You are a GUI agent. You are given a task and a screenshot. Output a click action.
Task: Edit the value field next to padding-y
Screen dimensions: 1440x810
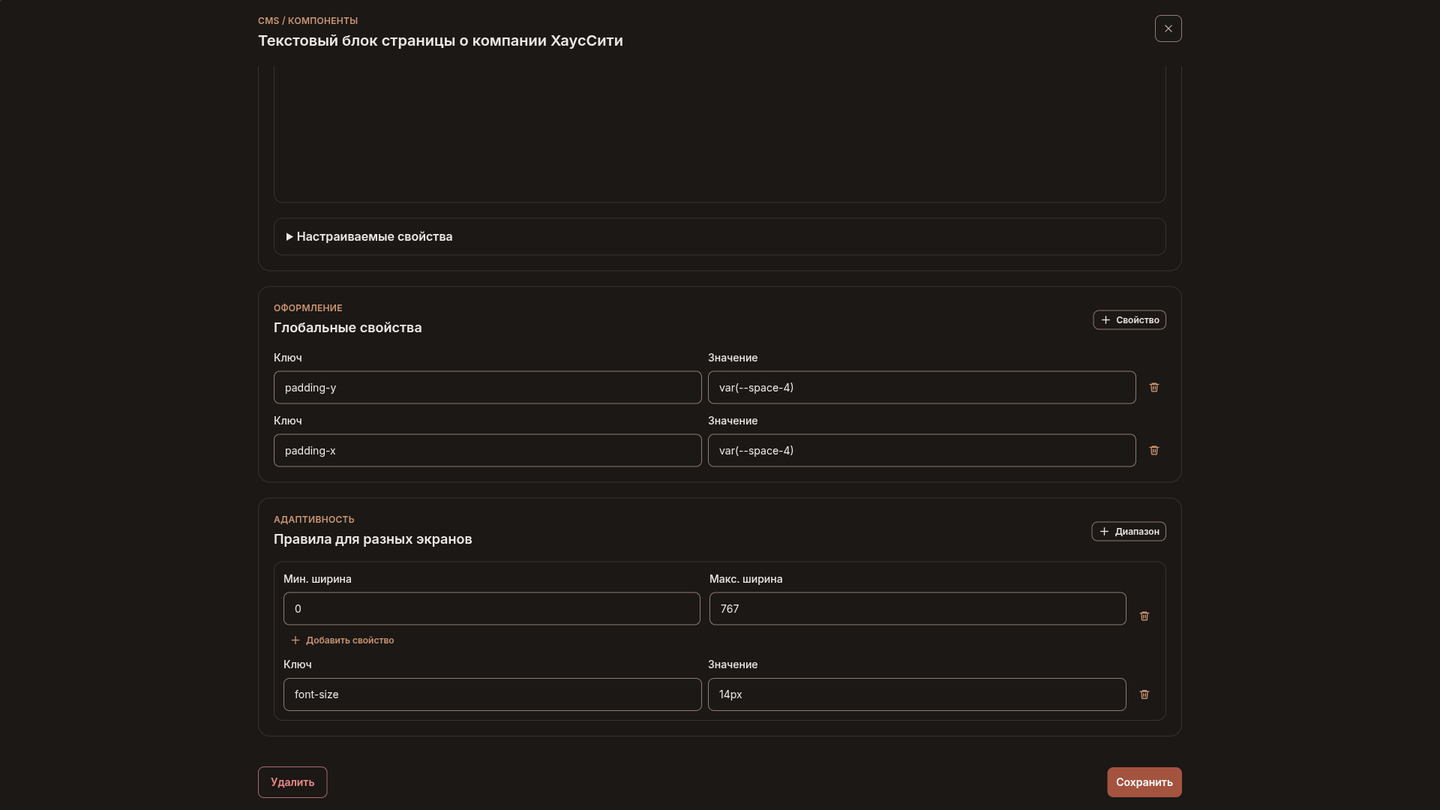pyautogui.click(x=922, y=387)
